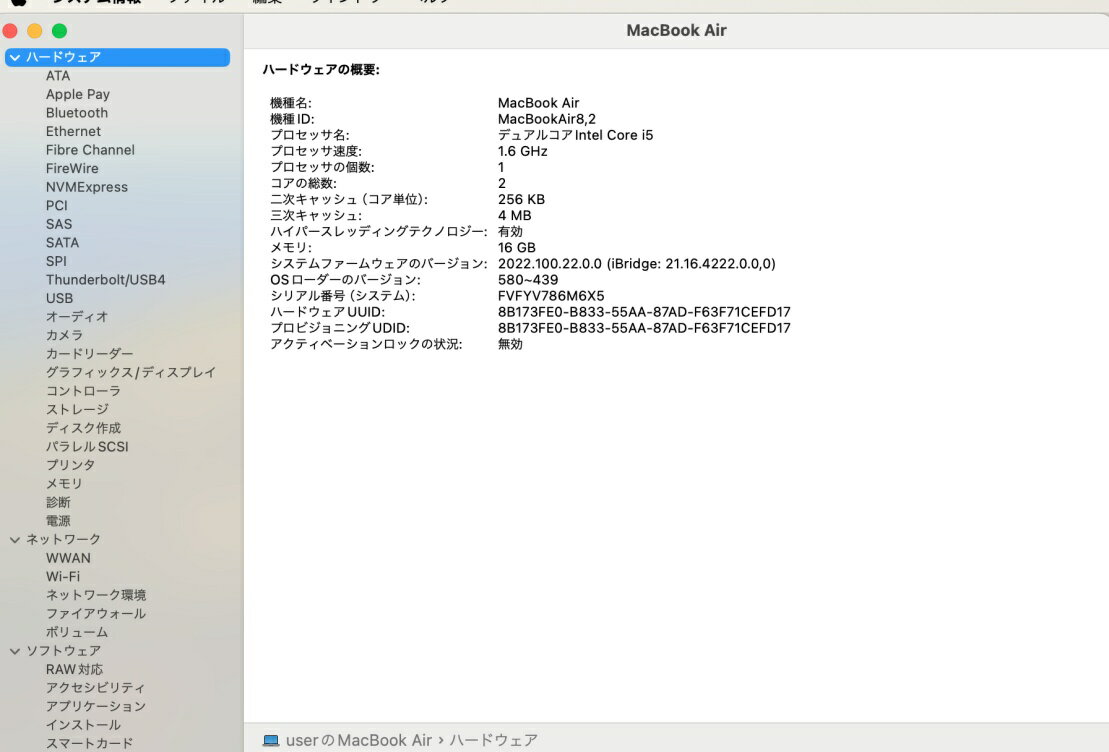Choose Apple Pay in the sidebar

click(x=77, y=94)
